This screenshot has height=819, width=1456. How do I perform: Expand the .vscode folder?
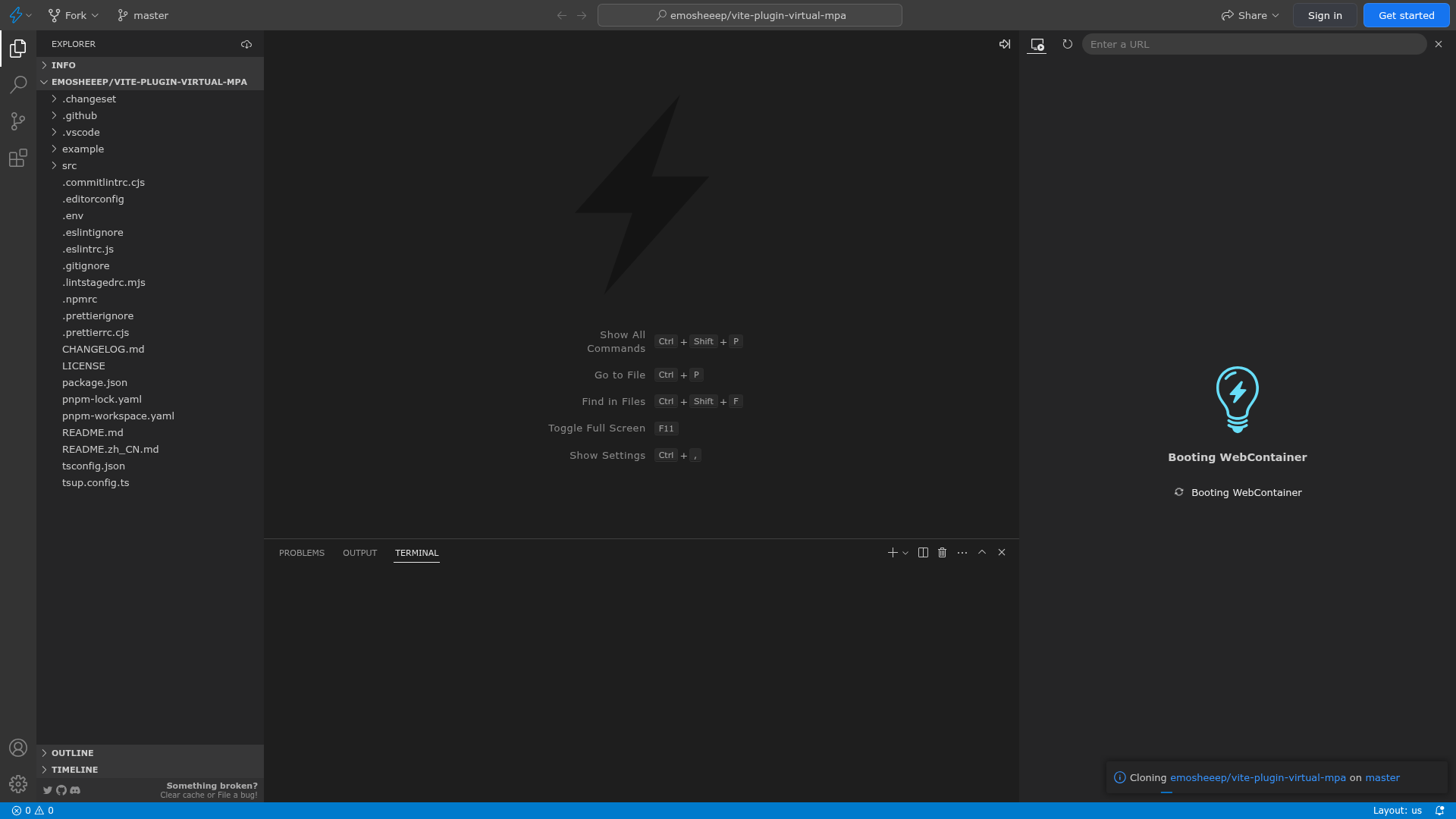[150, 133]
